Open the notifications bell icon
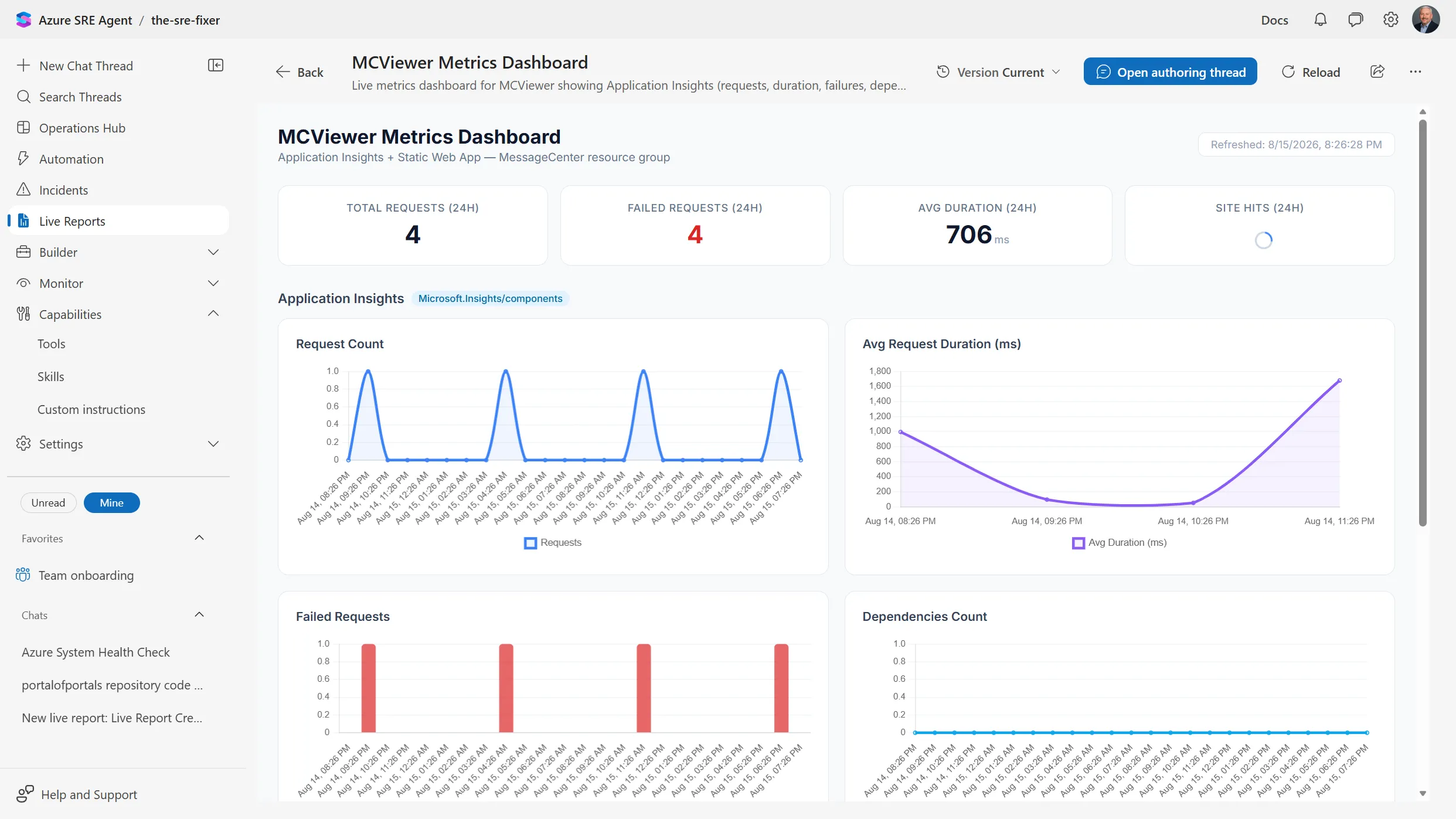The image size is (1456, 819). [x=1320, y=20]
